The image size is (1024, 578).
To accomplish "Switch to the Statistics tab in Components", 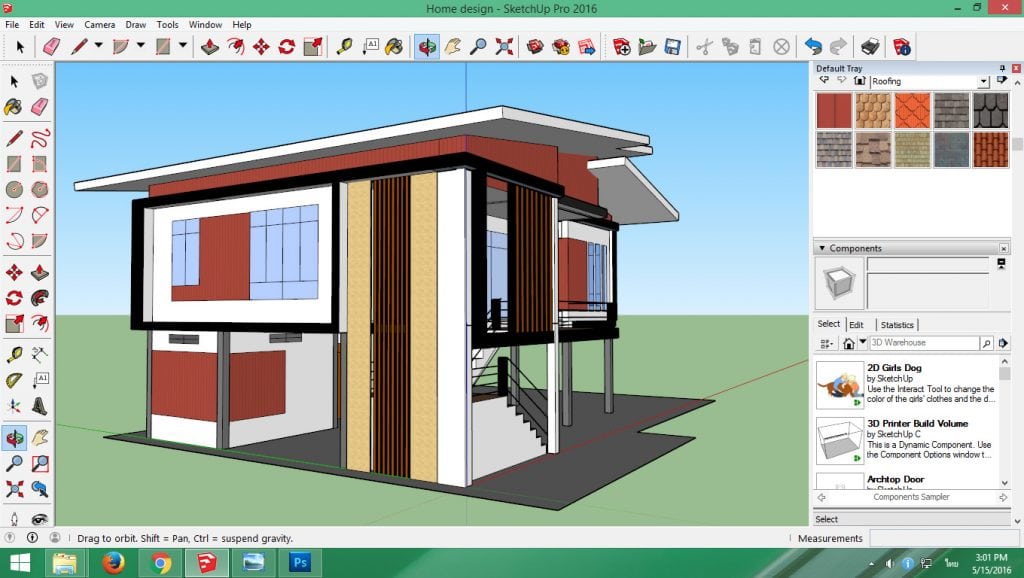I will [x=897, y=325].
